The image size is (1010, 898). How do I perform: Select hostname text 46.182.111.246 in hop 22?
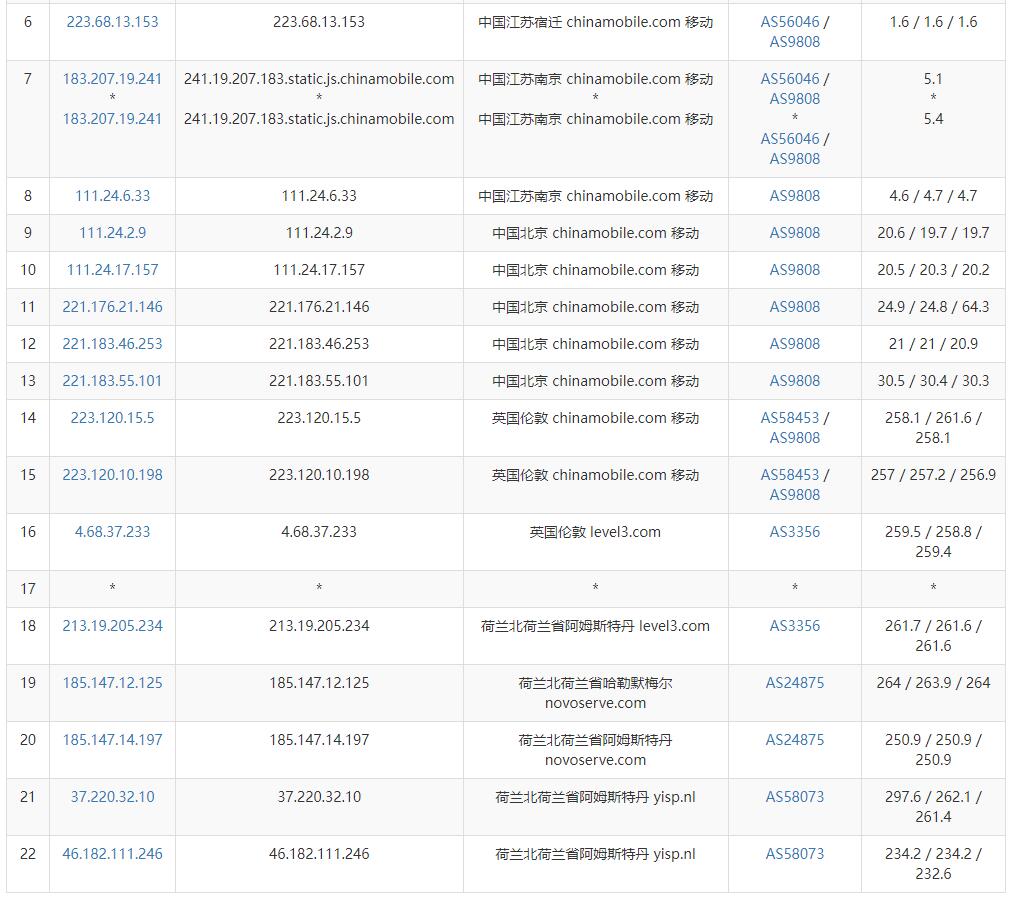click(x=319, y=854)
